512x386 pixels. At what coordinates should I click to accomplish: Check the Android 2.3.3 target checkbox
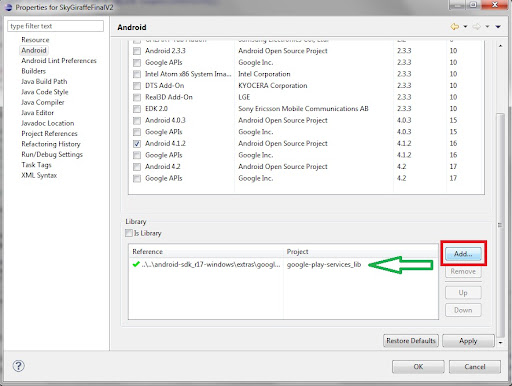137,51
